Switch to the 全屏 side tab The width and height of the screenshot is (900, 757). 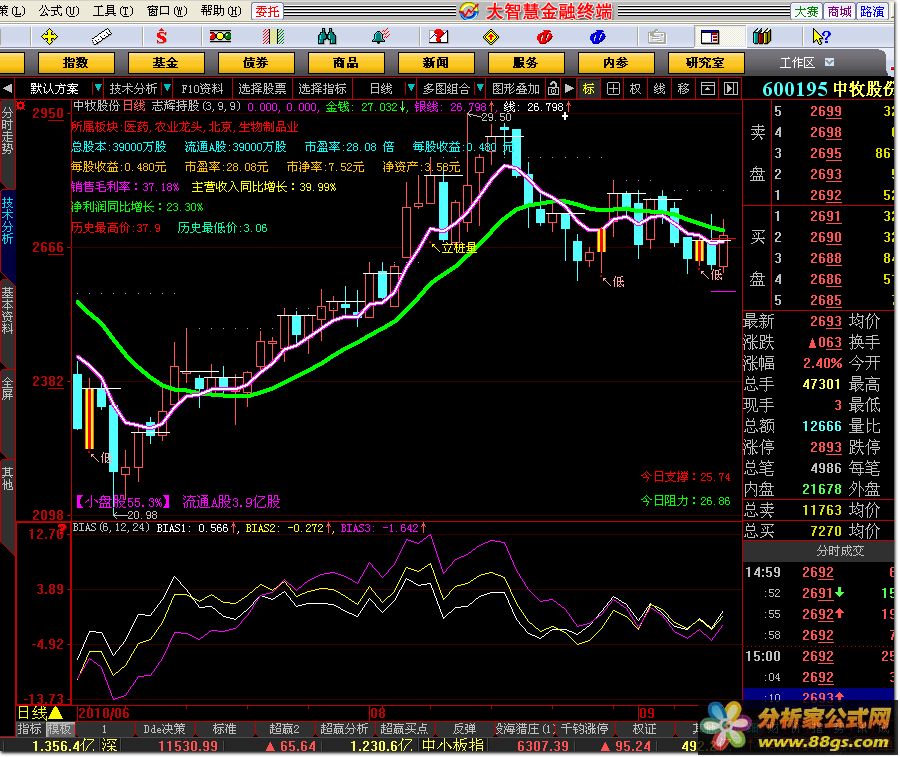pos(7,389)
